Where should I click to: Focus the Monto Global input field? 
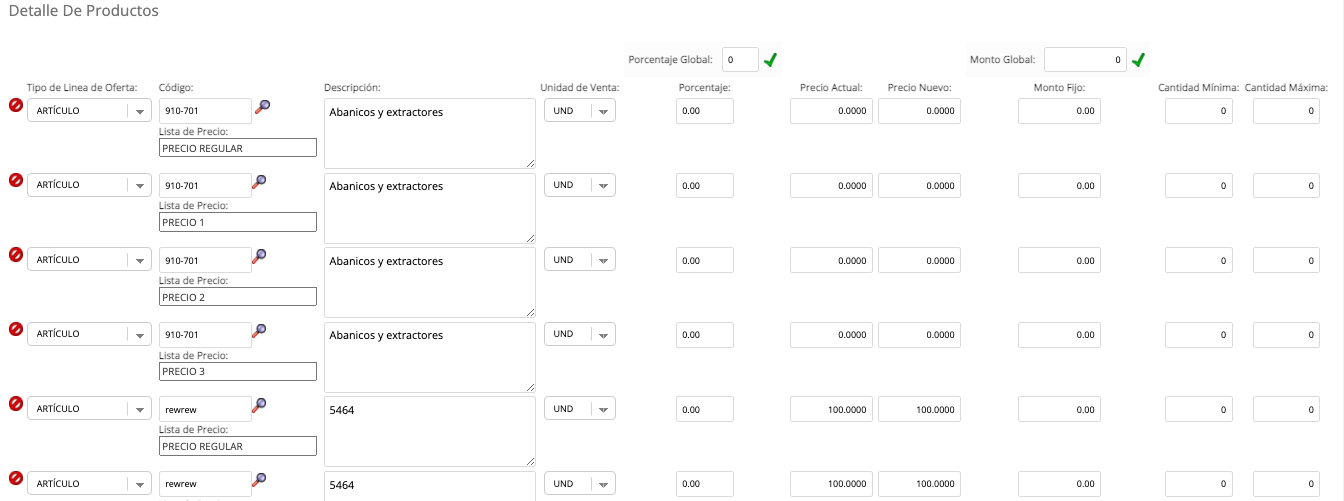tap(1085, 60)
